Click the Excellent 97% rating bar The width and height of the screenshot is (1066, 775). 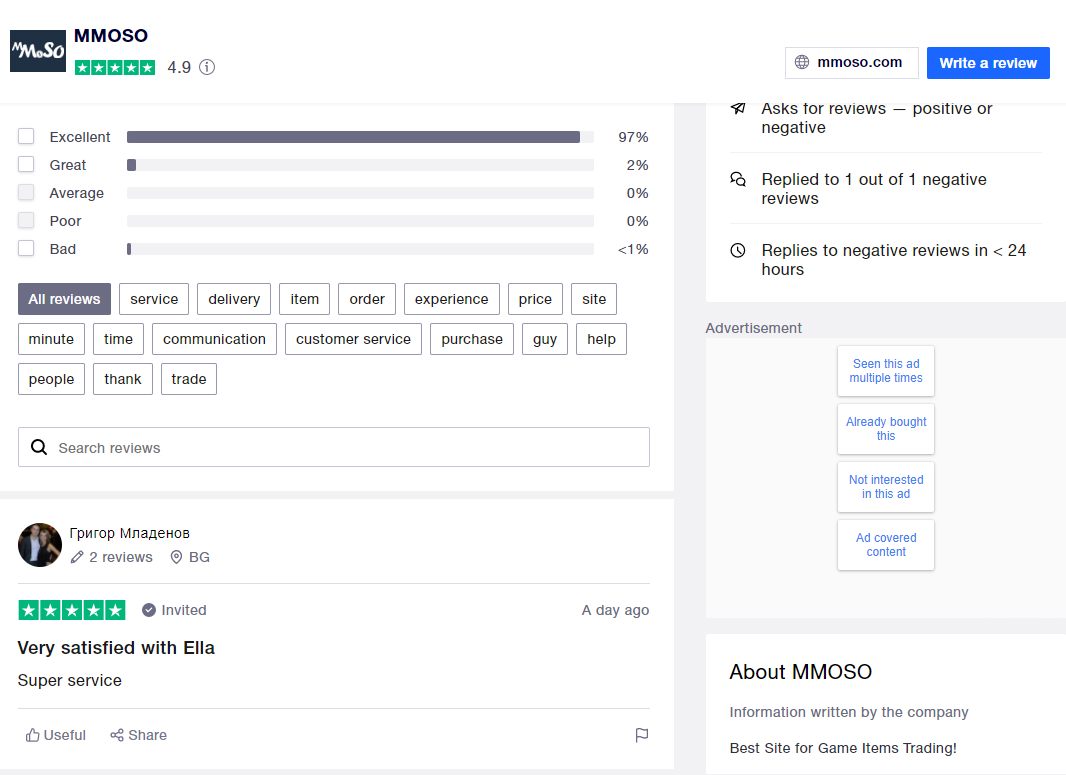pyautogui.click(x=360, y=137)
